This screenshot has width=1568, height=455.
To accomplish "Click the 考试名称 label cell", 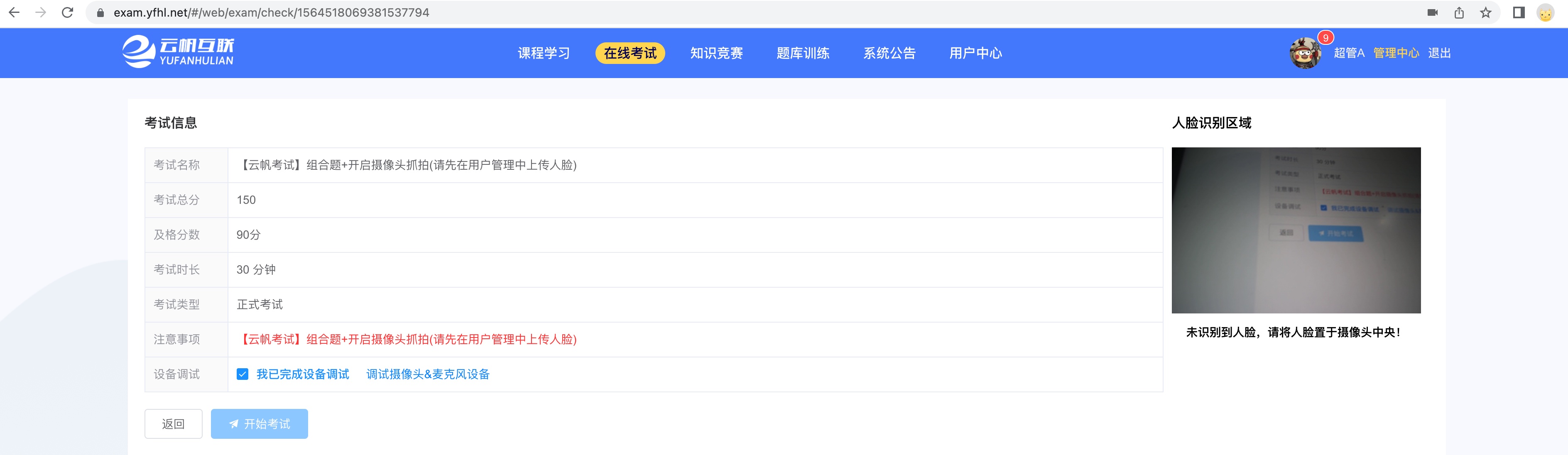I will 186,165.
